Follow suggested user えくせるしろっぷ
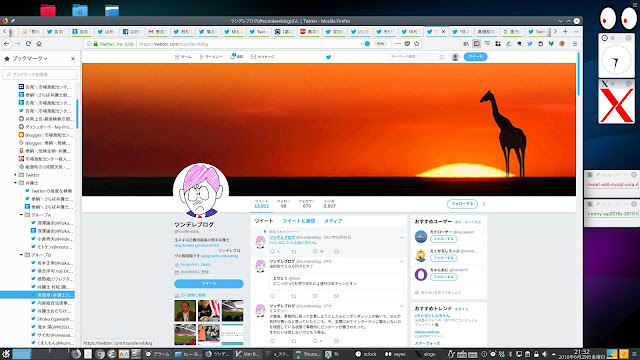 pos(443,258)
